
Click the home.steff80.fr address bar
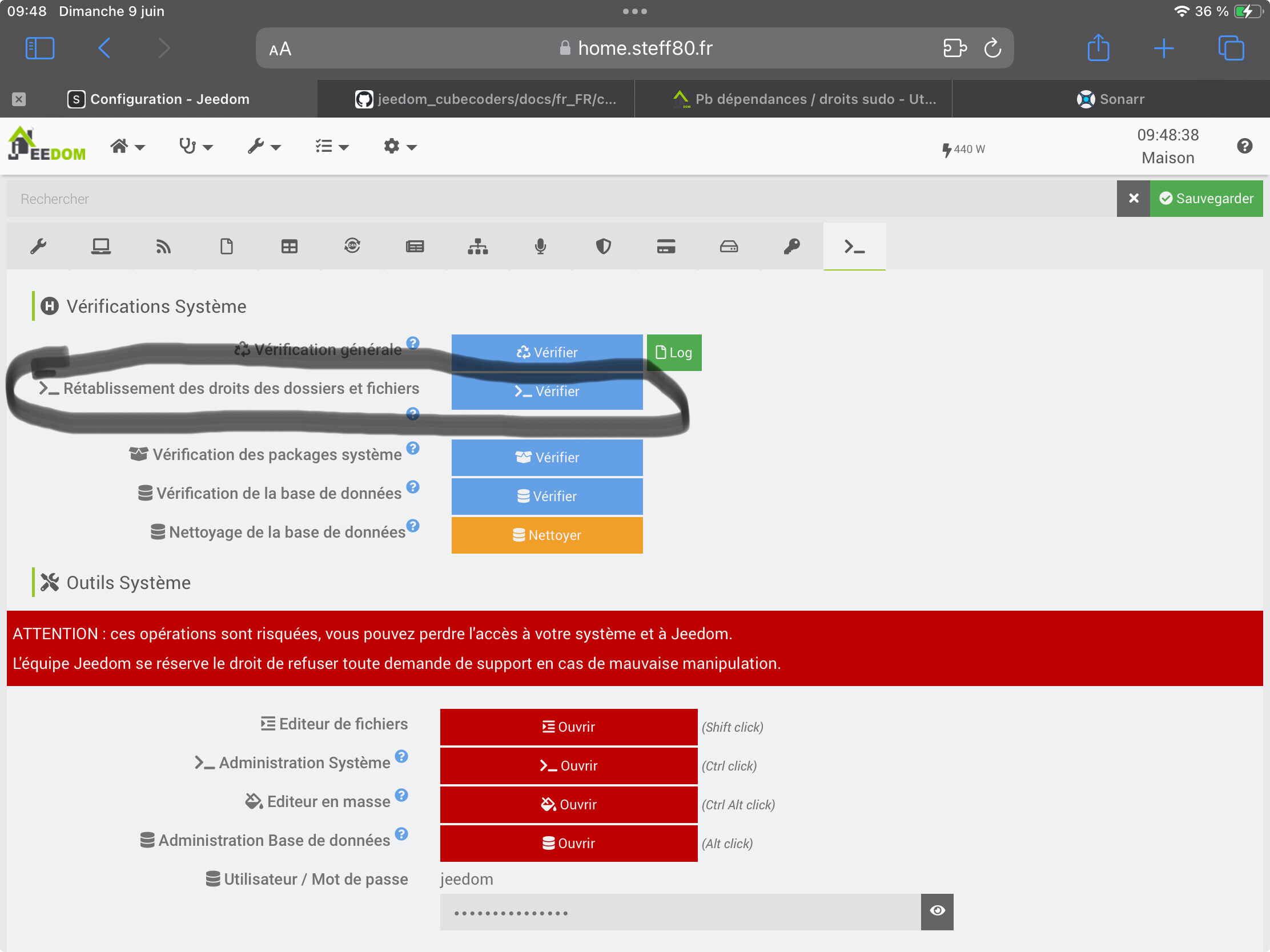pyautogui.click(x=634, y=48)
